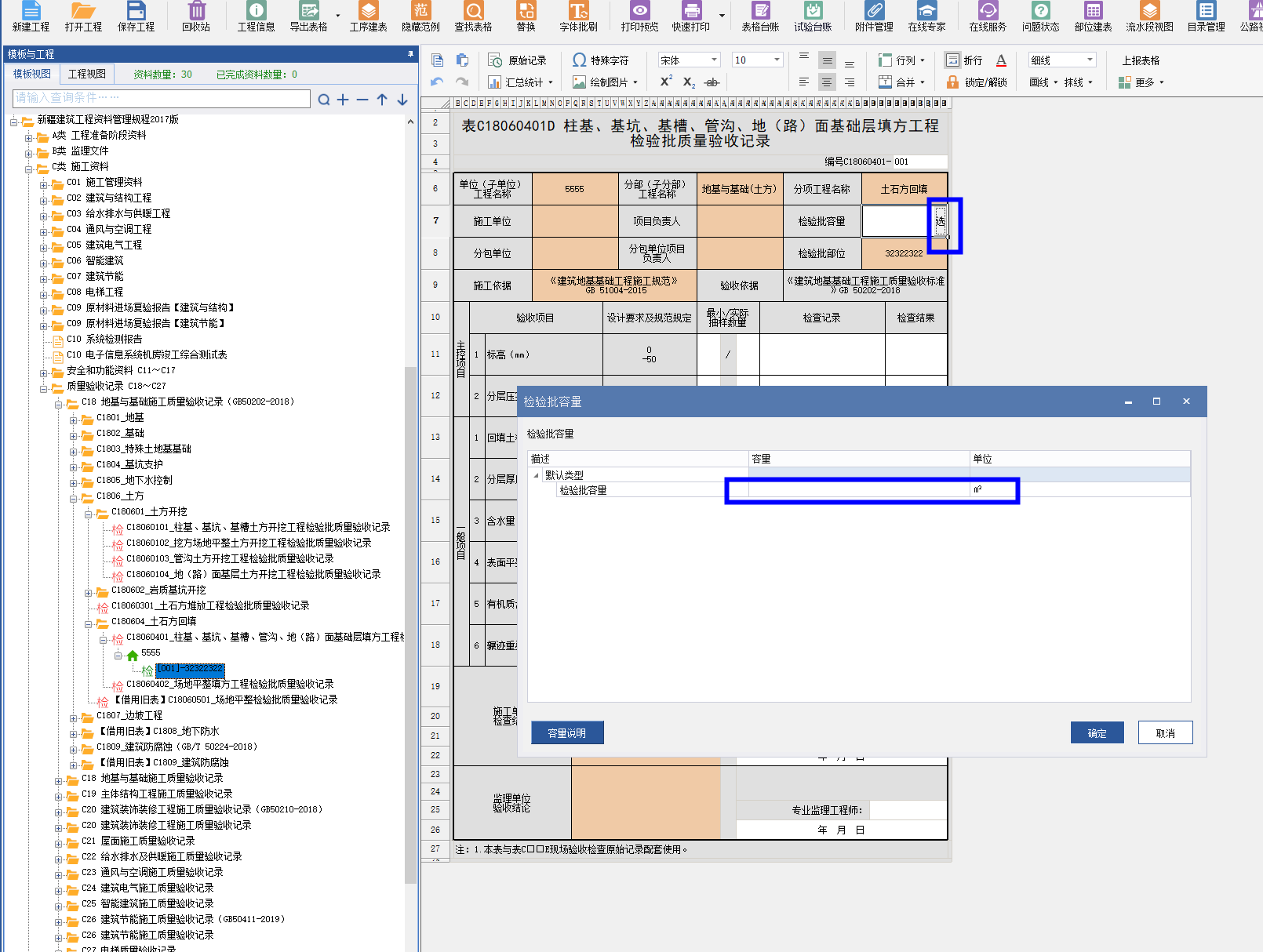Click the 导出表格 export icon
1263x952 pixels.
[309, 16]
